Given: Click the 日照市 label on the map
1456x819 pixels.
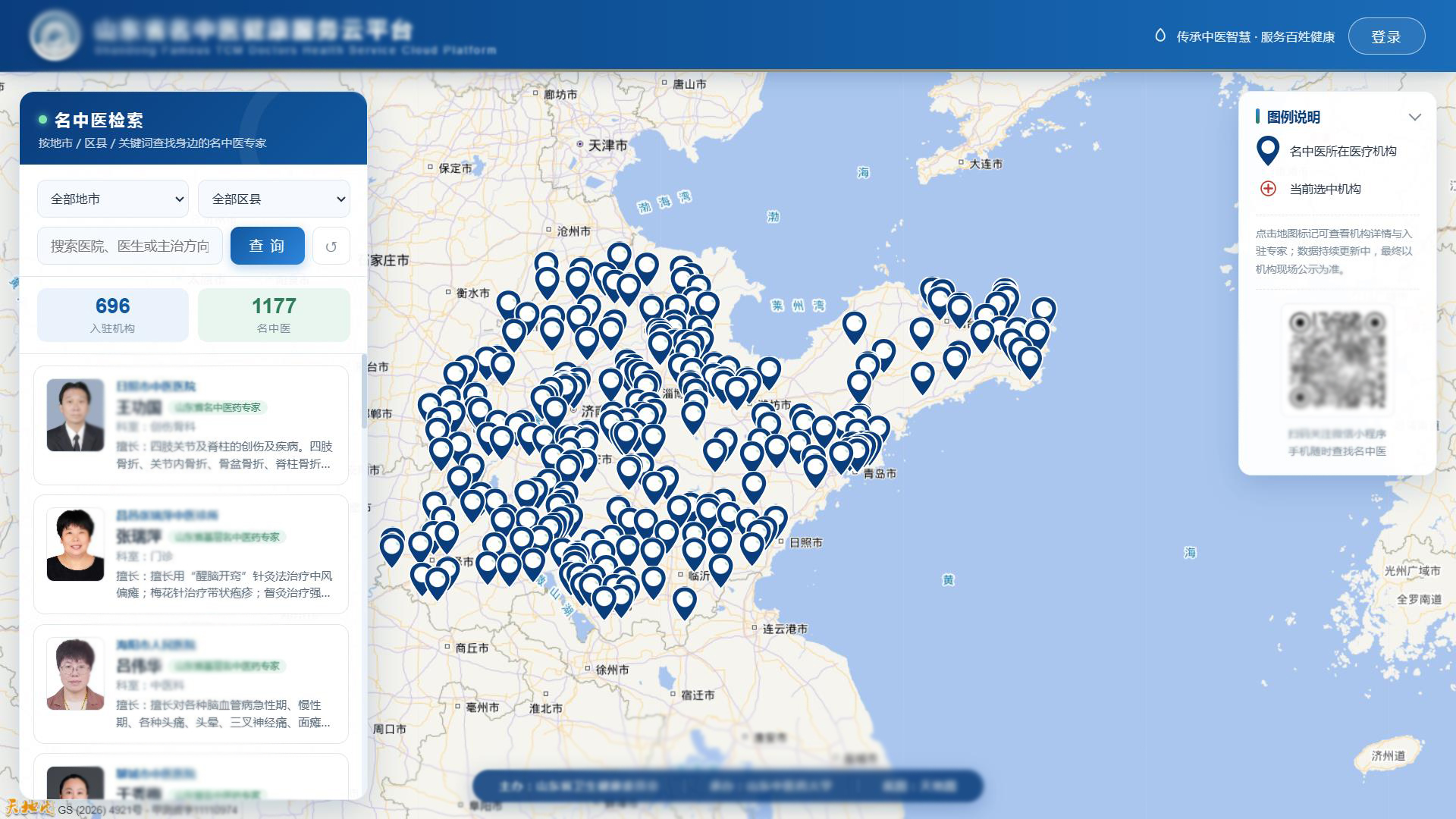Looking at the screenshot, I should [805, 543].
